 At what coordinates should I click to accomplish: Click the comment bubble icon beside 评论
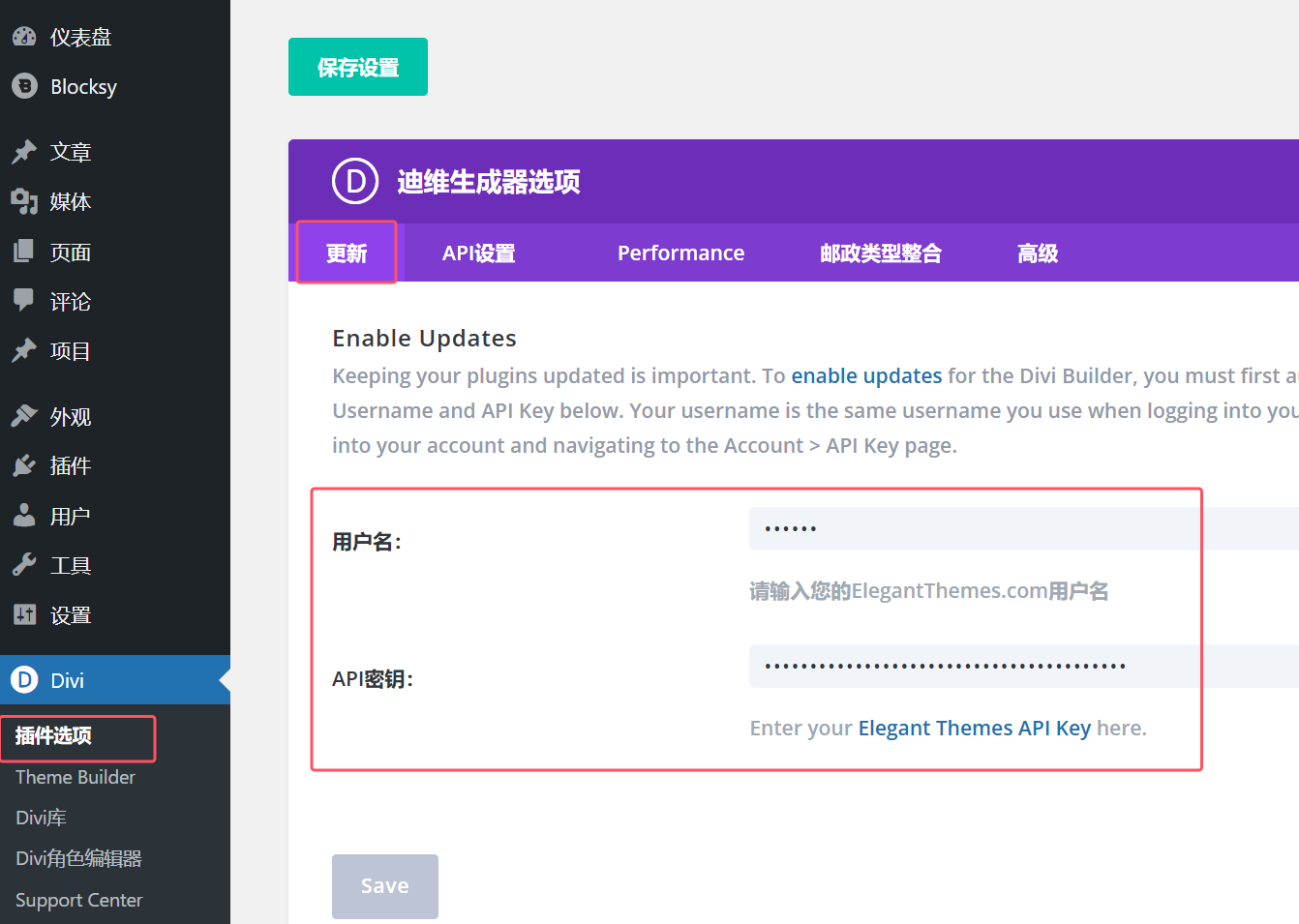[24, 301]
